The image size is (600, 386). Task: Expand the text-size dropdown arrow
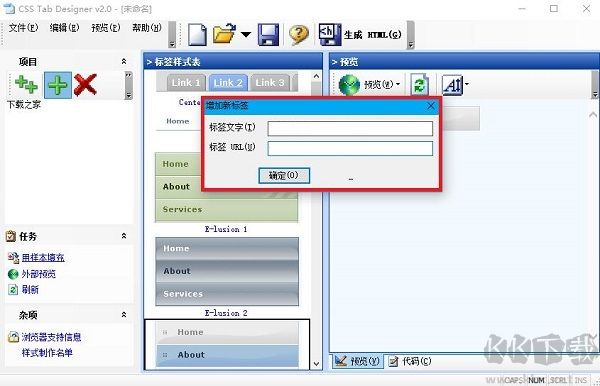(x=467, y=84)
